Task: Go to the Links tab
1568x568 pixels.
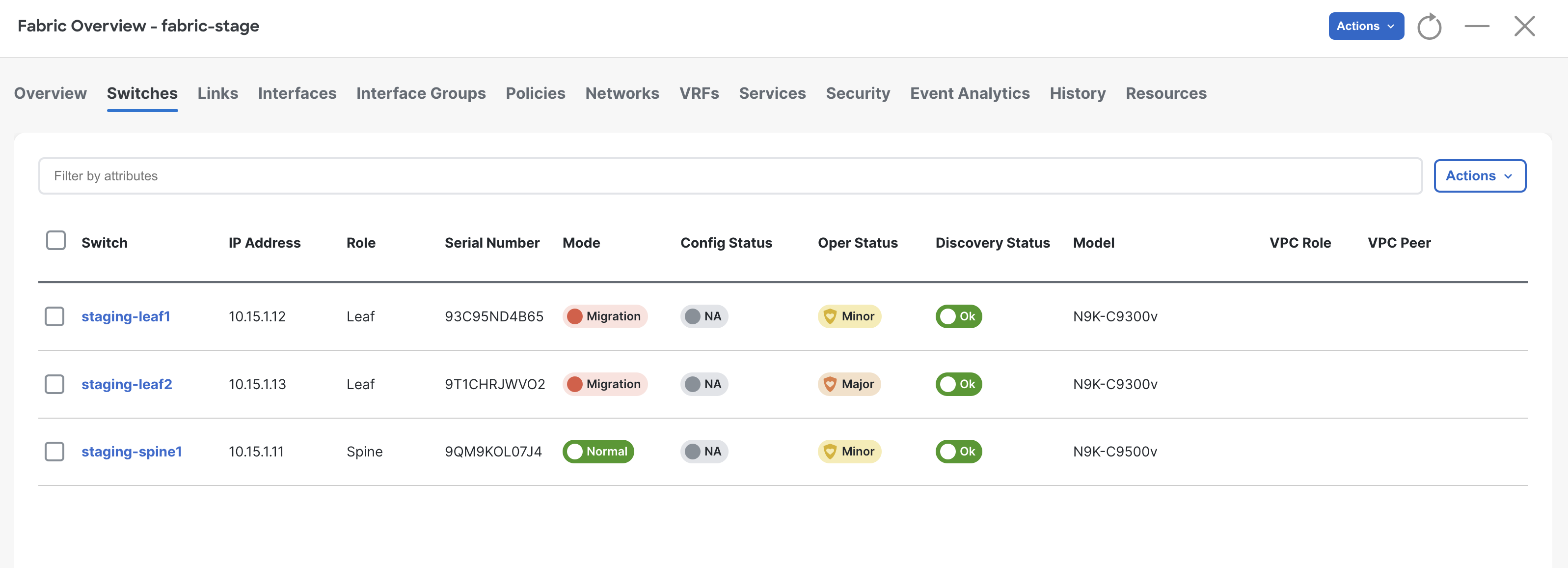Action: (x=218, y=93)
